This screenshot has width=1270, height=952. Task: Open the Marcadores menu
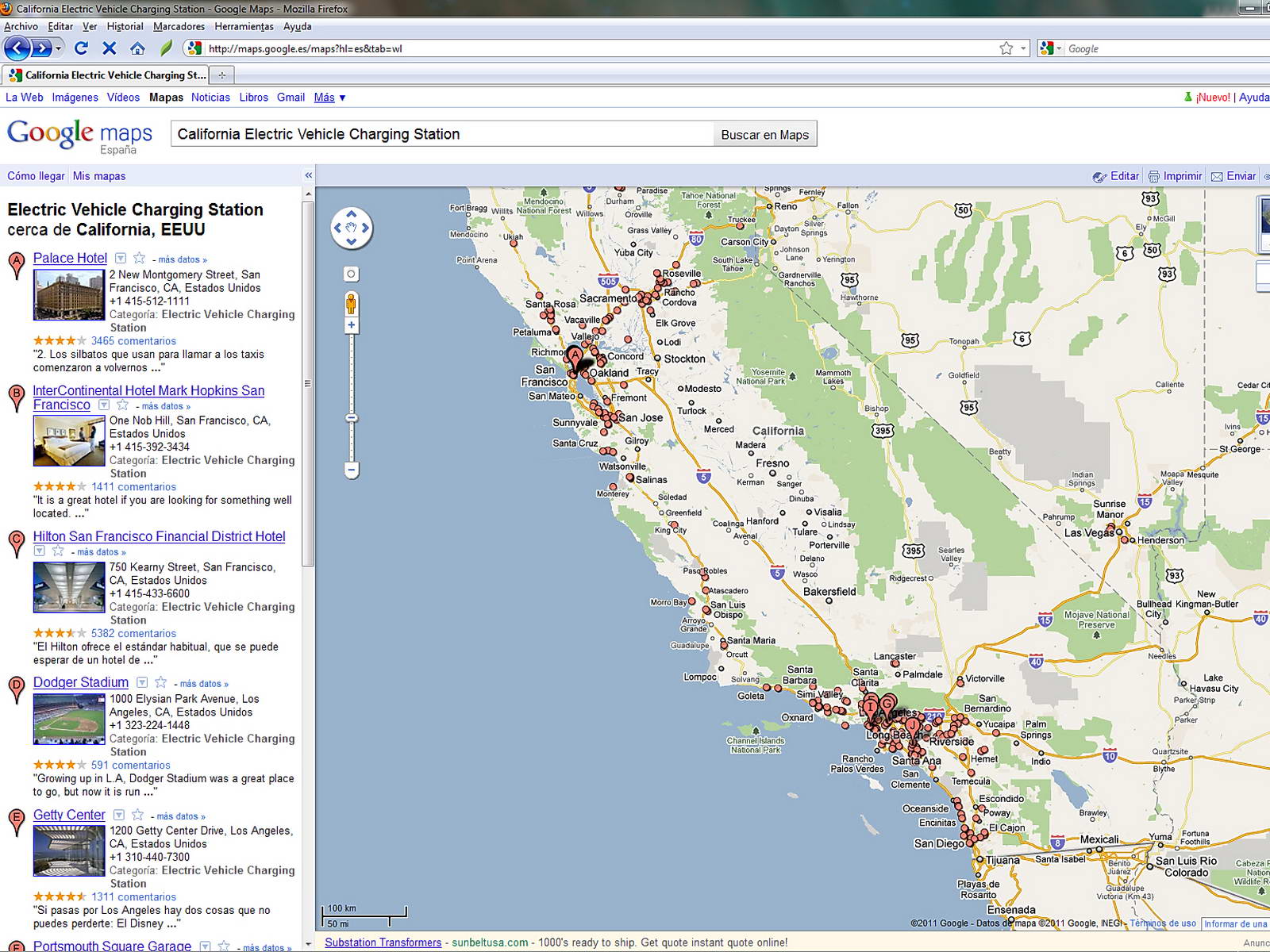click(x=179, y=26)
